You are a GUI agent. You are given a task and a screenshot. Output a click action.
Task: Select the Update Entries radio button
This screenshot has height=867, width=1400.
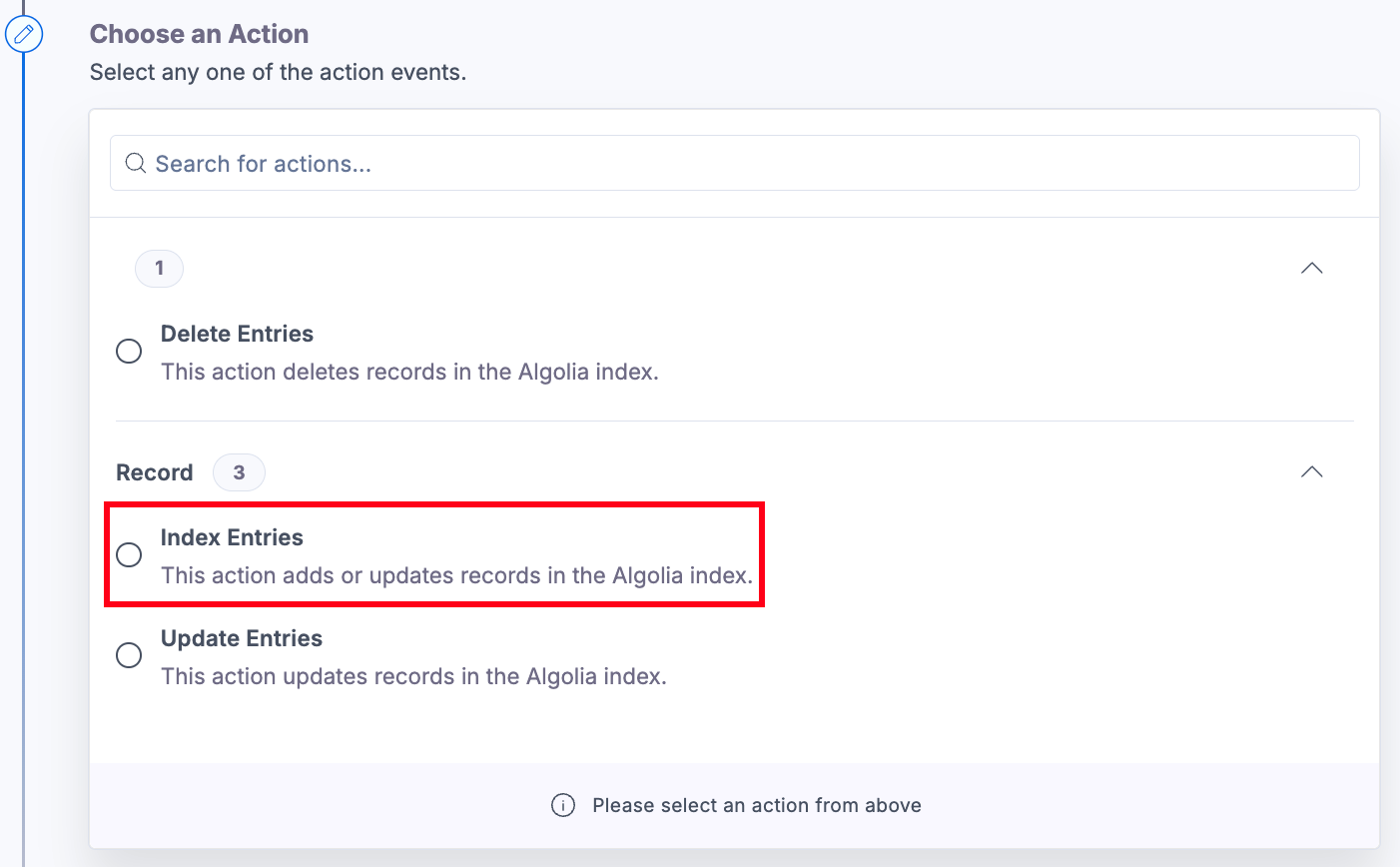[129, 655]
